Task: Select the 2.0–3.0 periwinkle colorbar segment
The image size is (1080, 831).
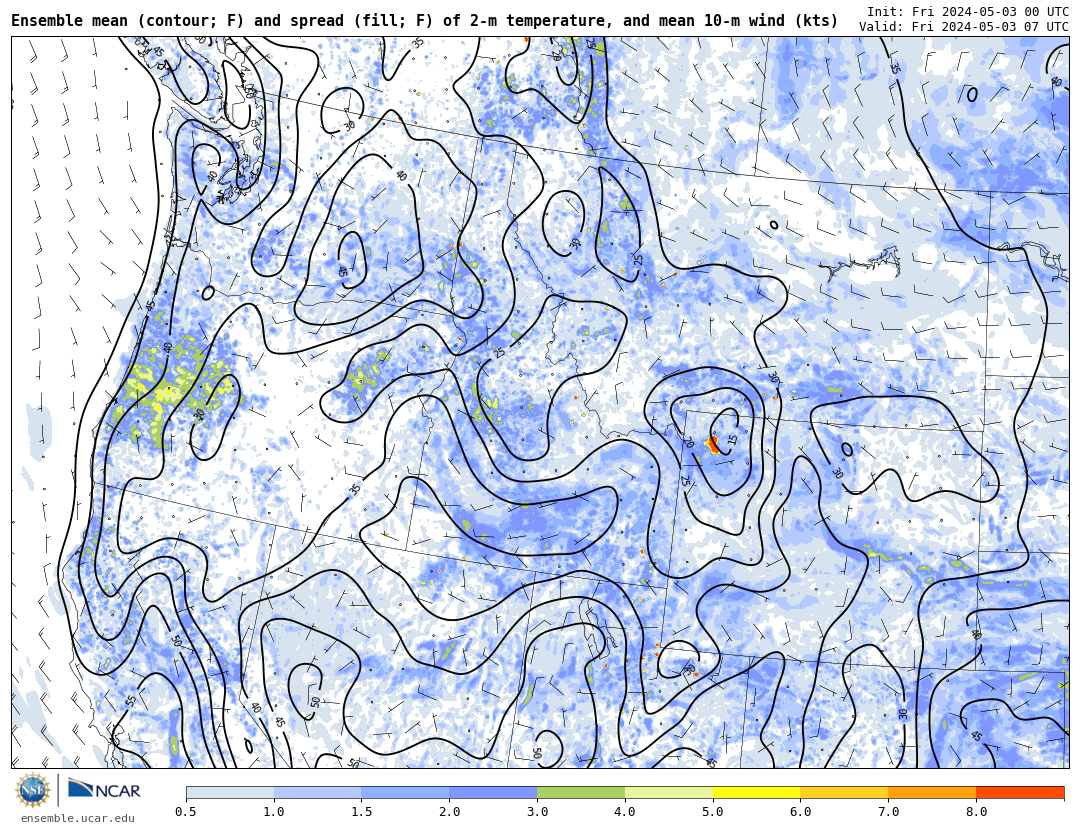Action: pos(493,792)
